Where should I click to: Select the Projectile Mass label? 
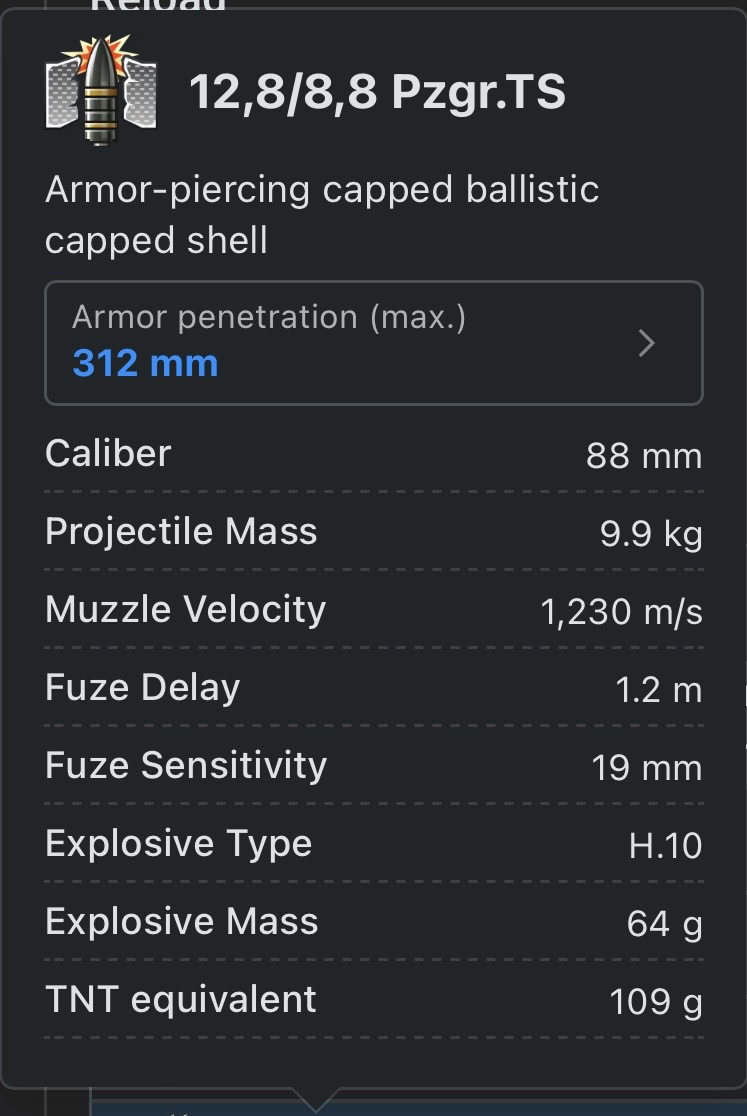181,531
